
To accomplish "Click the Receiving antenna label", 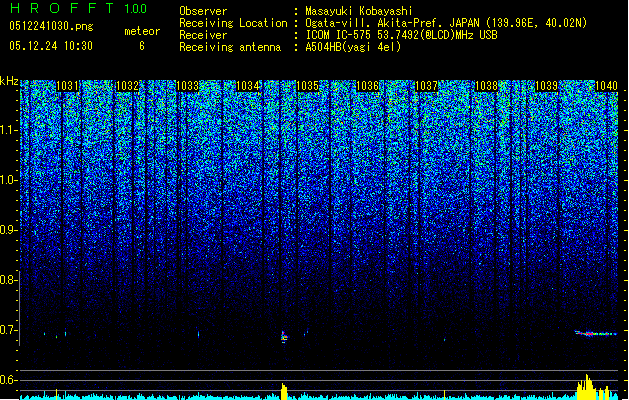I will pyautogui.click(x=230, y=47).
